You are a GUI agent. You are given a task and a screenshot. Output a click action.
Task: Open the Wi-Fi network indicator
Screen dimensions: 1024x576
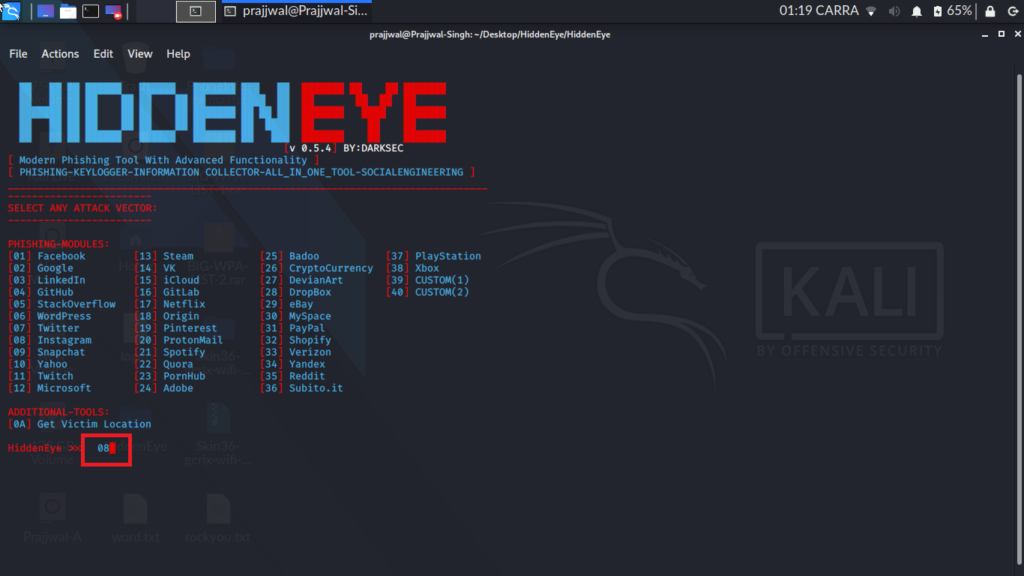click(871, 11)
